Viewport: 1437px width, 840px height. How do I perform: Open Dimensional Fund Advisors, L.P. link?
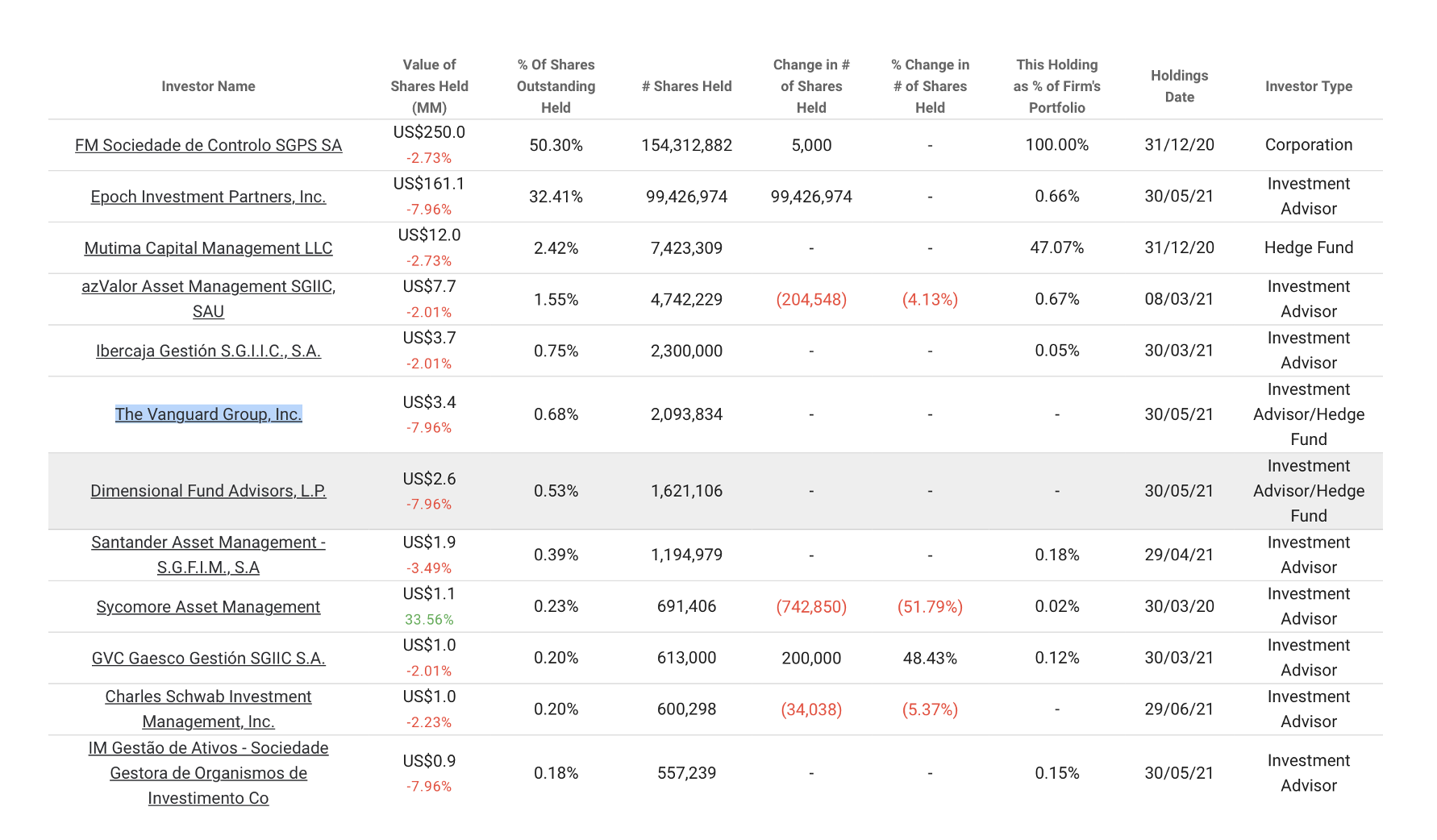pyautogui.click(x=208, y=491)
